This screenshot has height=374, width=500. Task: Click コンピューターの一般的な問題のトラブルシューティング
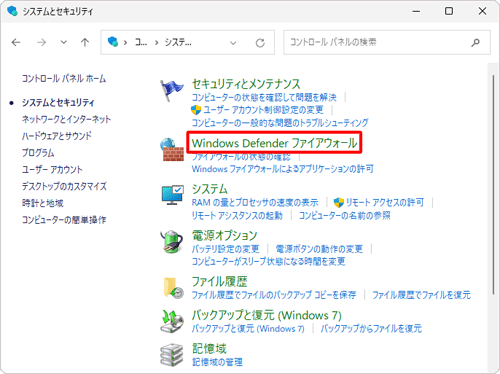pos(280,123)
